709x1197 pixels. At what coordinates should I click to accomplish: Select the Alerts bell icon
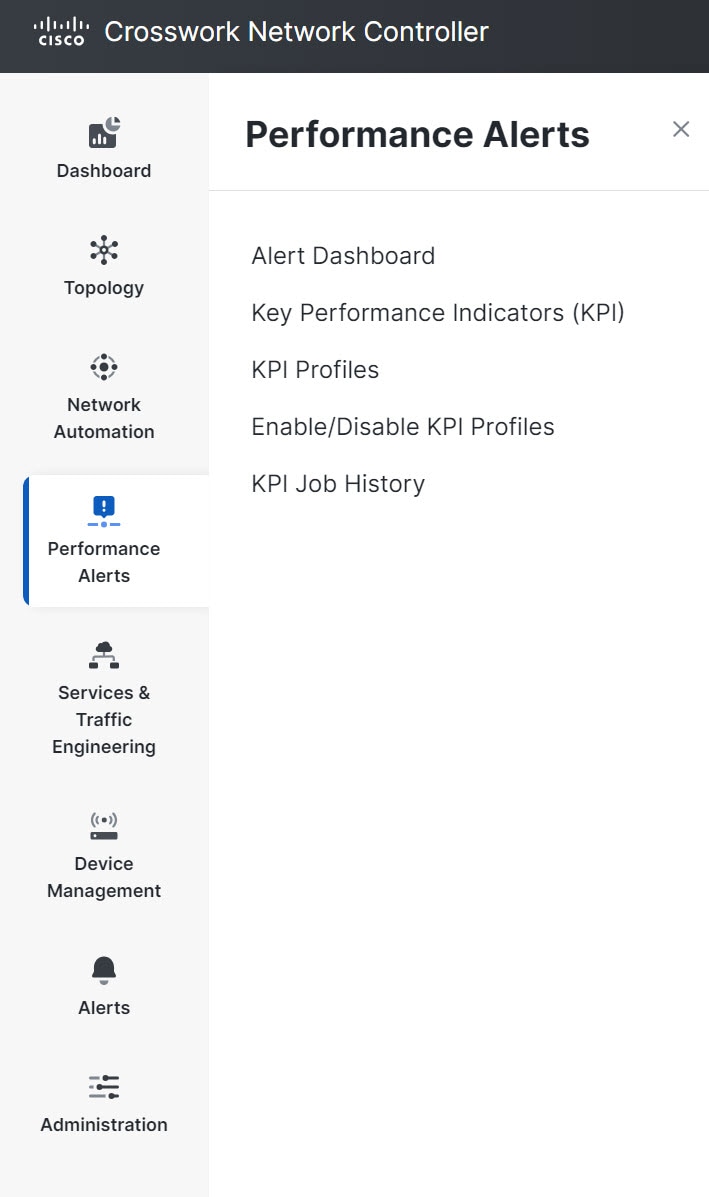click(104, 969)
